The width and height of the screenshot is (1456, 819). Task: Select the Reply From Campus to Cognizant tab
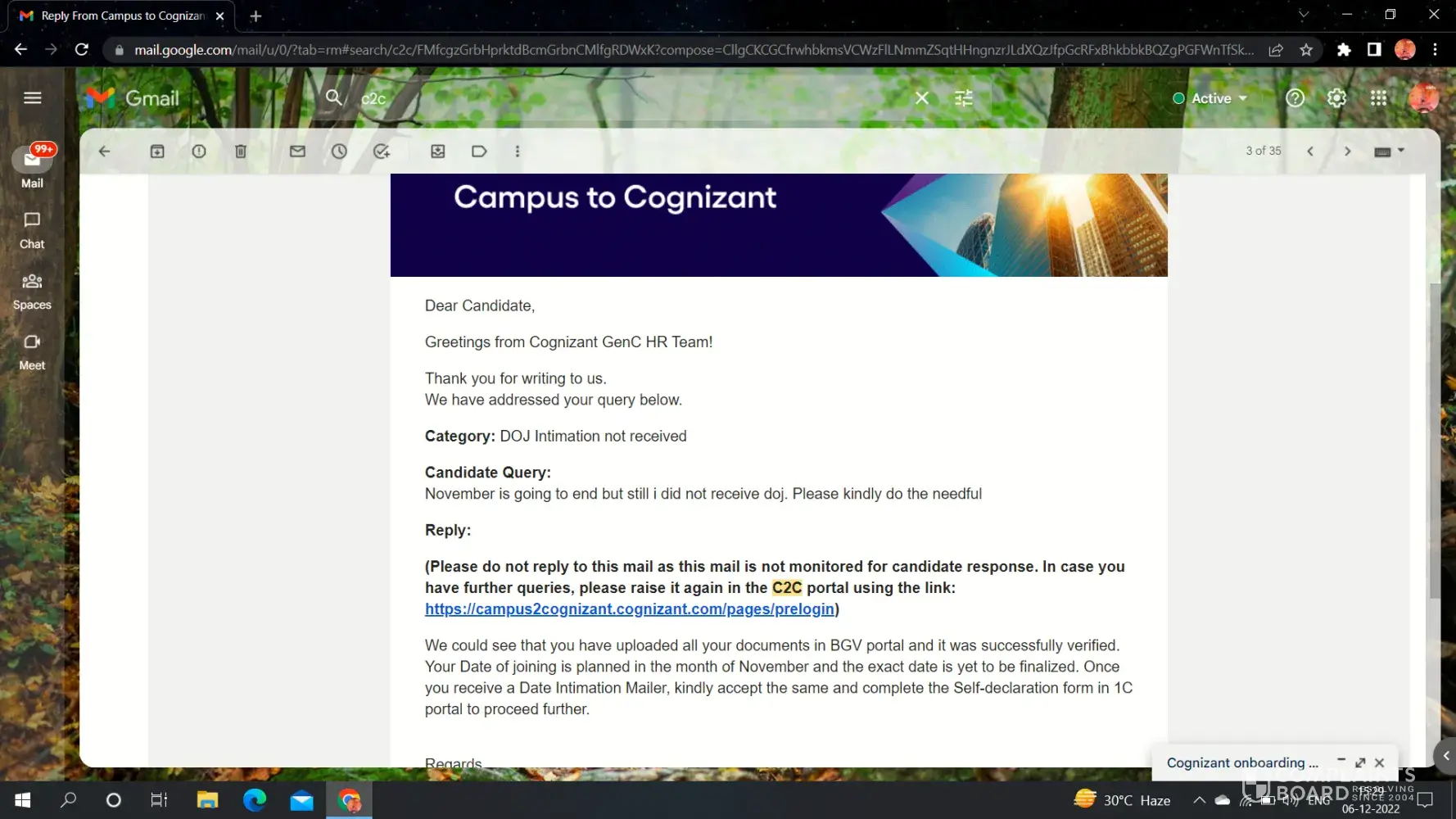[x=122, y=16]
